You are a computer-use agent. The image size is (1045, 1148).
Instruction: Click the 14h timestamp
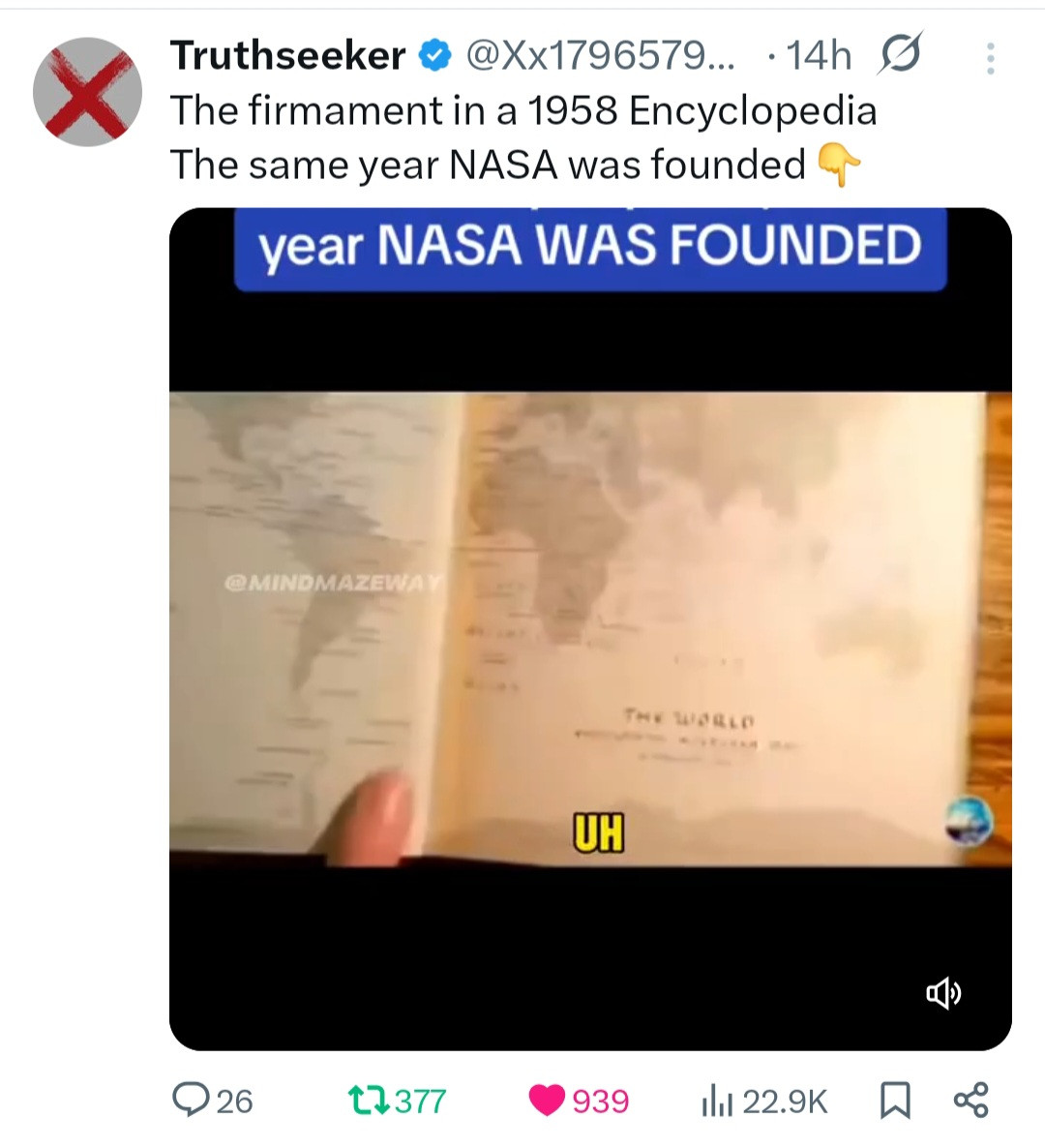coord(819,56)
